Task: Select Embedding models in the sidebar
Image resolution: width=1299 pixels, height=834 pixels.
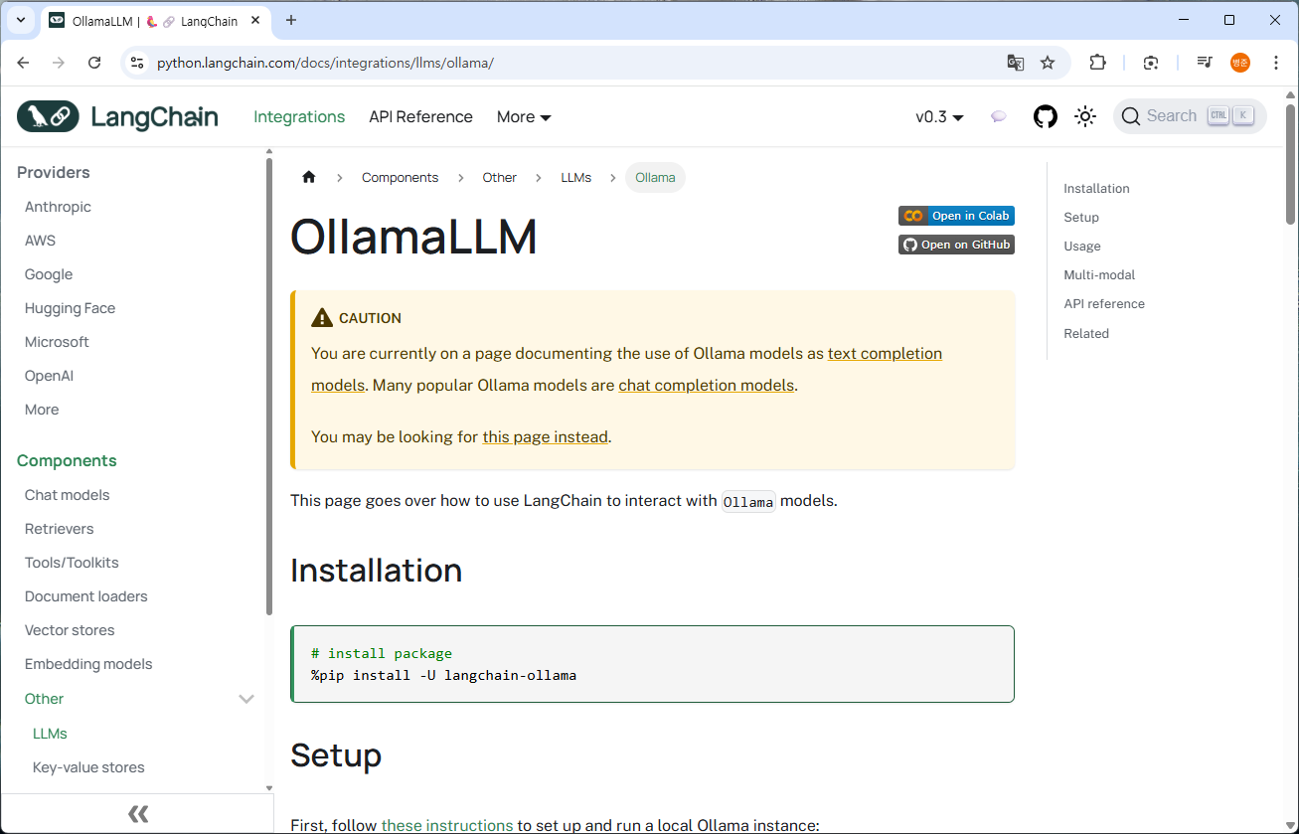Action: click(x=89, y=664)
